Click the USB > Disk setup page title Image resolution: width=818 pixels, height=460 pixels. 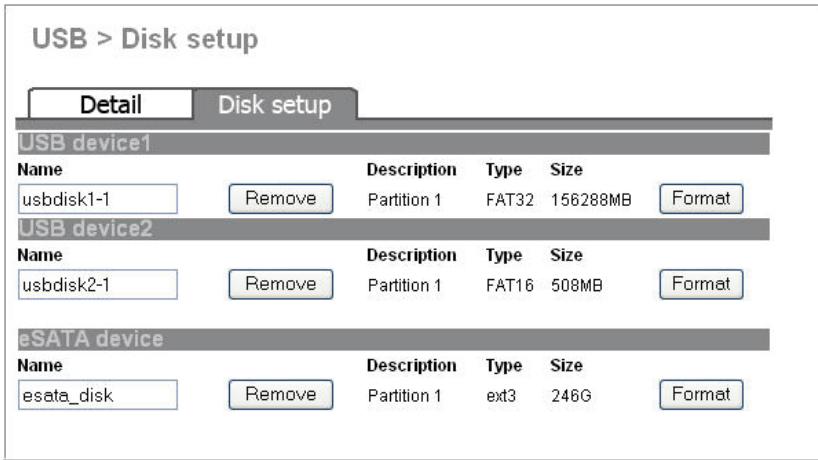tap(145, 39)
